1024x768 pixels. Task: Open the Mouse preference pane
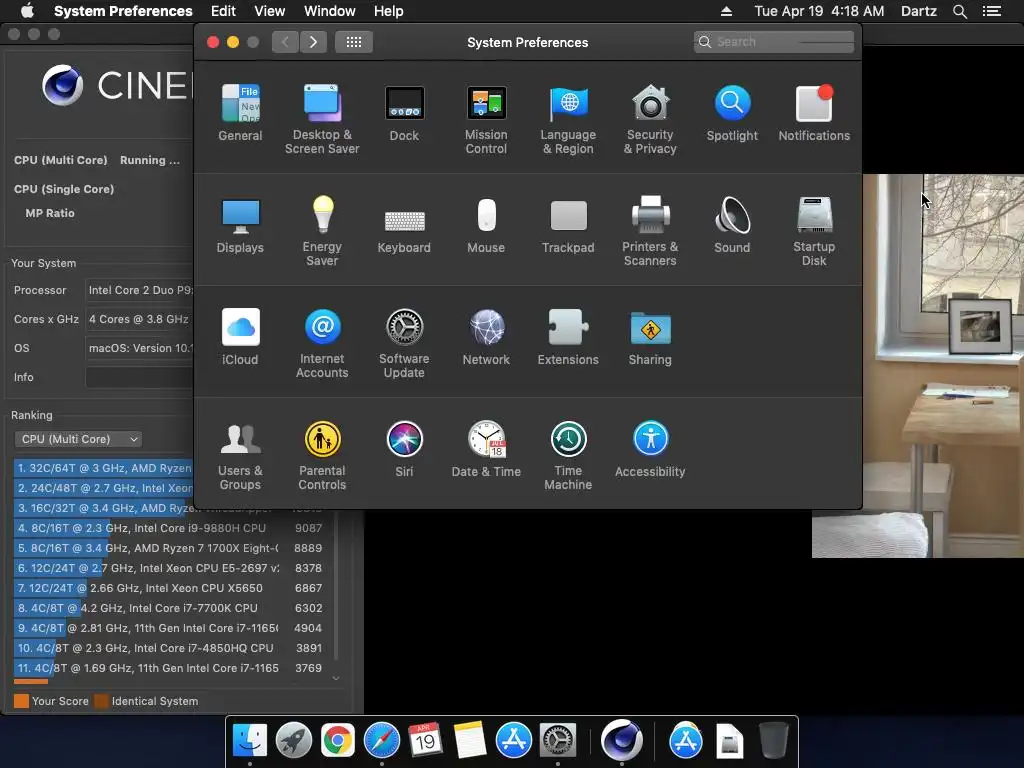(x=486, y=225)
